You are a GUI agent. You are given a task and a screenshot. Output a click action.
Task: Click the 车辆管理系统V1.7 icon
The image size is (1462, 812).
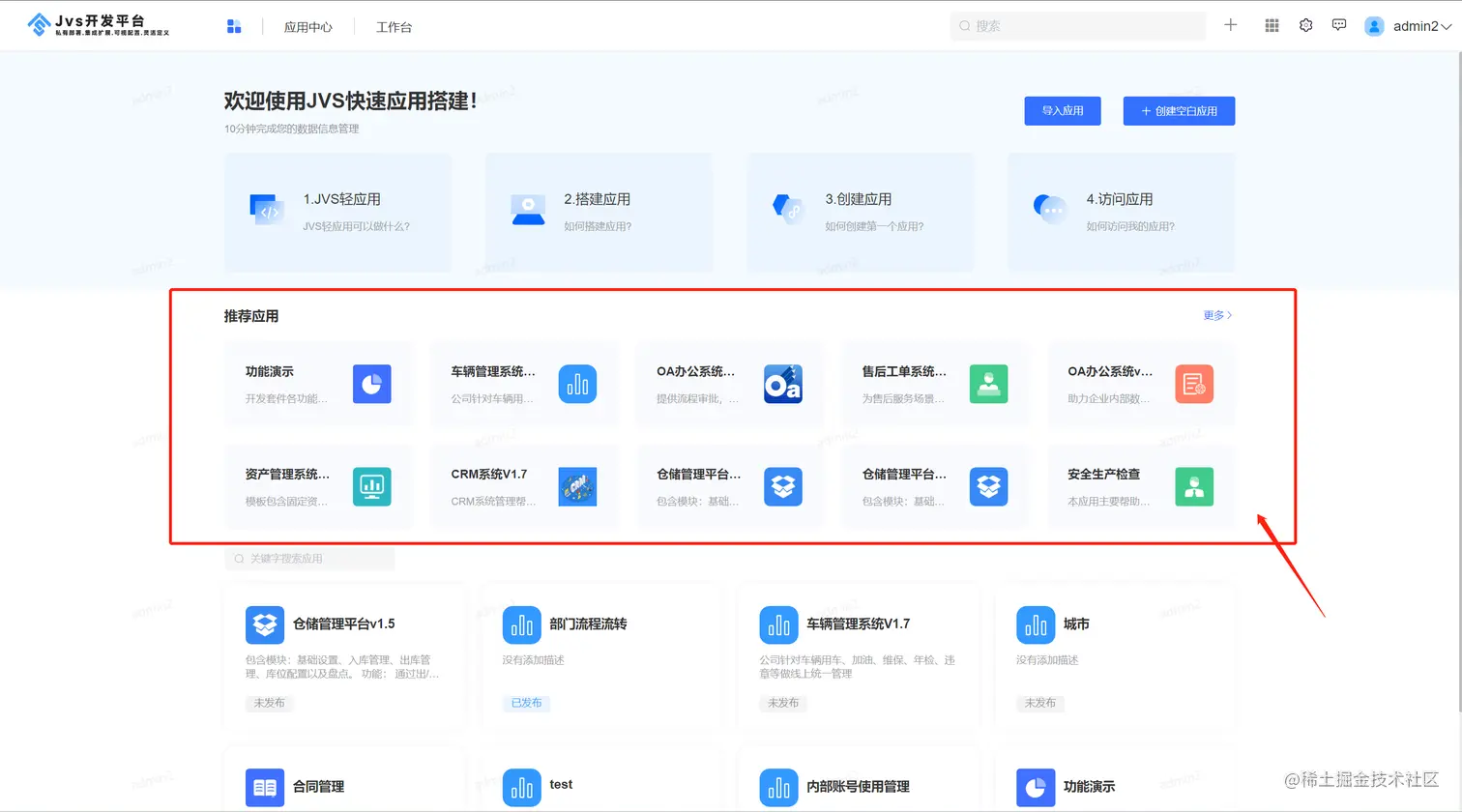click(779, 625)
